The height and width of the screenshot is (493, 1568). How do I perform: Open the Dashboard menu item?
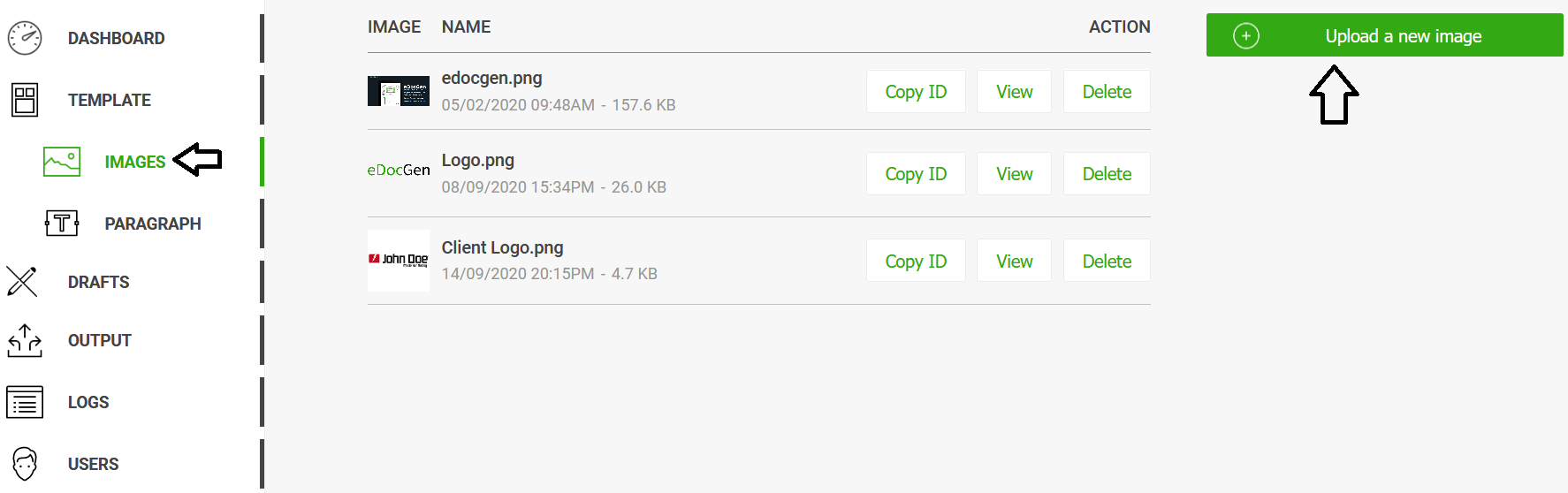116,38
